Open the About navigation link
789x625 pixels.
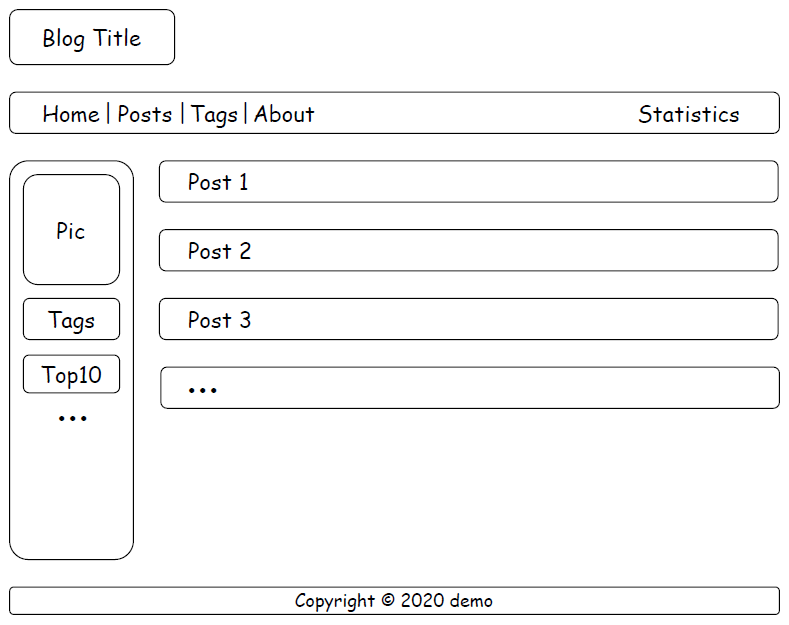point(284,114)
